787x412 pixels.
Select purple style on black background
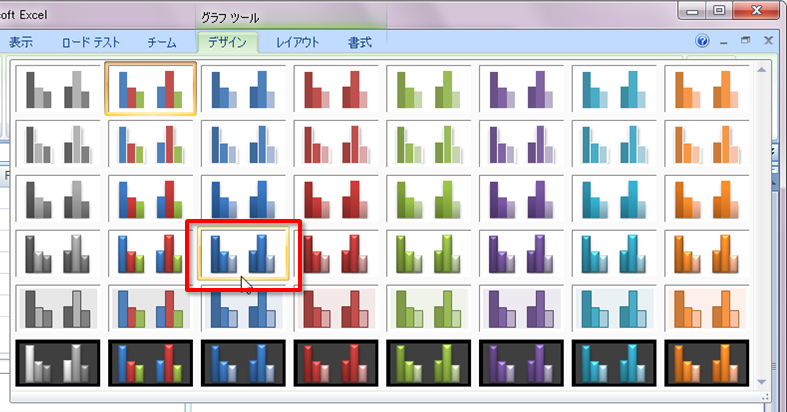click(x=521, y=363)
